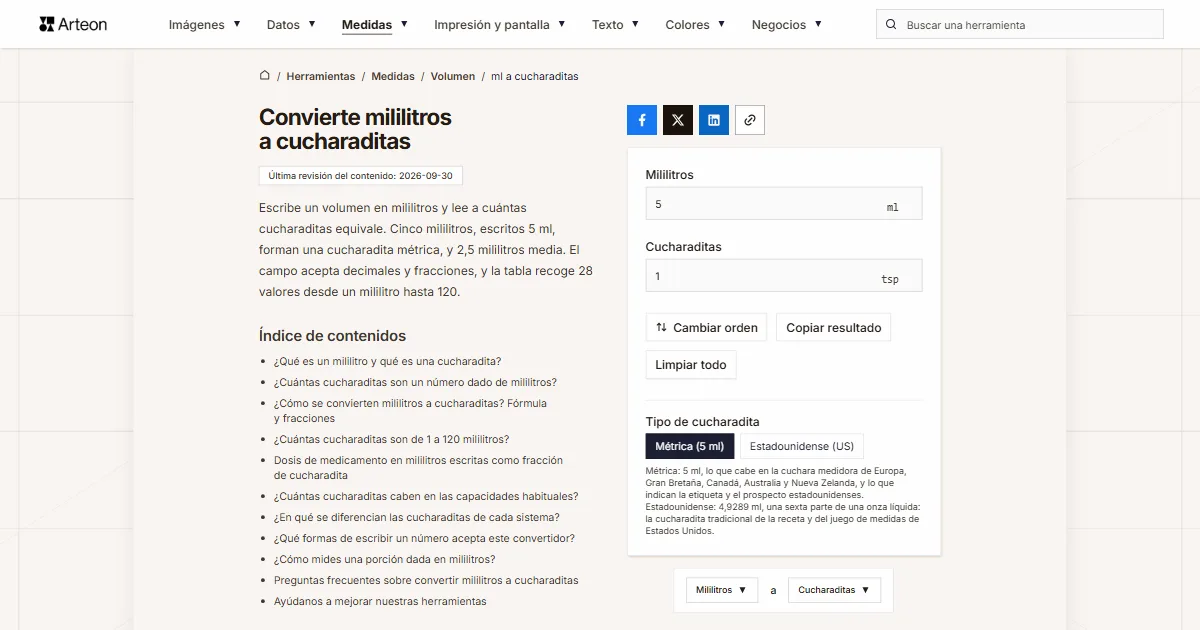Jump to '¿Cuántas cucharaditas son un número dado de mililitros?'
This screenshot has height=630, width=1200.
point(415,382)
